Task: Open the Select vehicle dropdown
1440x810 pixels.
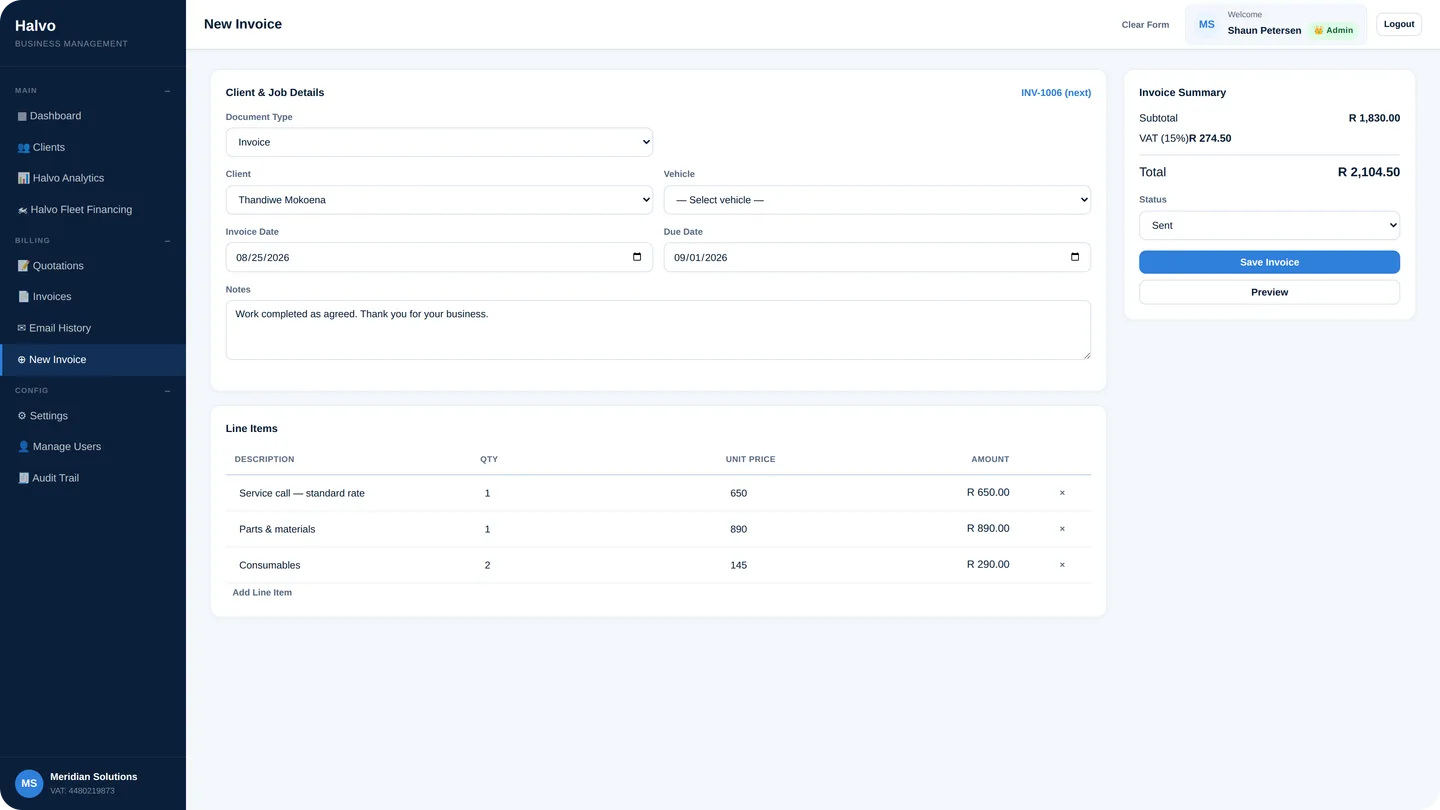Action: point(877,200)
